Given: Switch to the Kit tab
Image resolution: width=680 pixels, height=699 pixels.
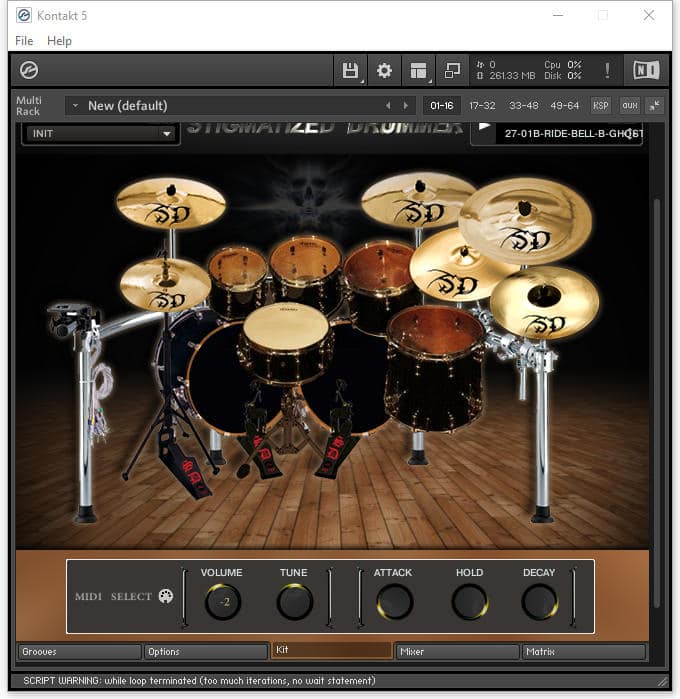Looking at the screenshot, I should point(331,650).
